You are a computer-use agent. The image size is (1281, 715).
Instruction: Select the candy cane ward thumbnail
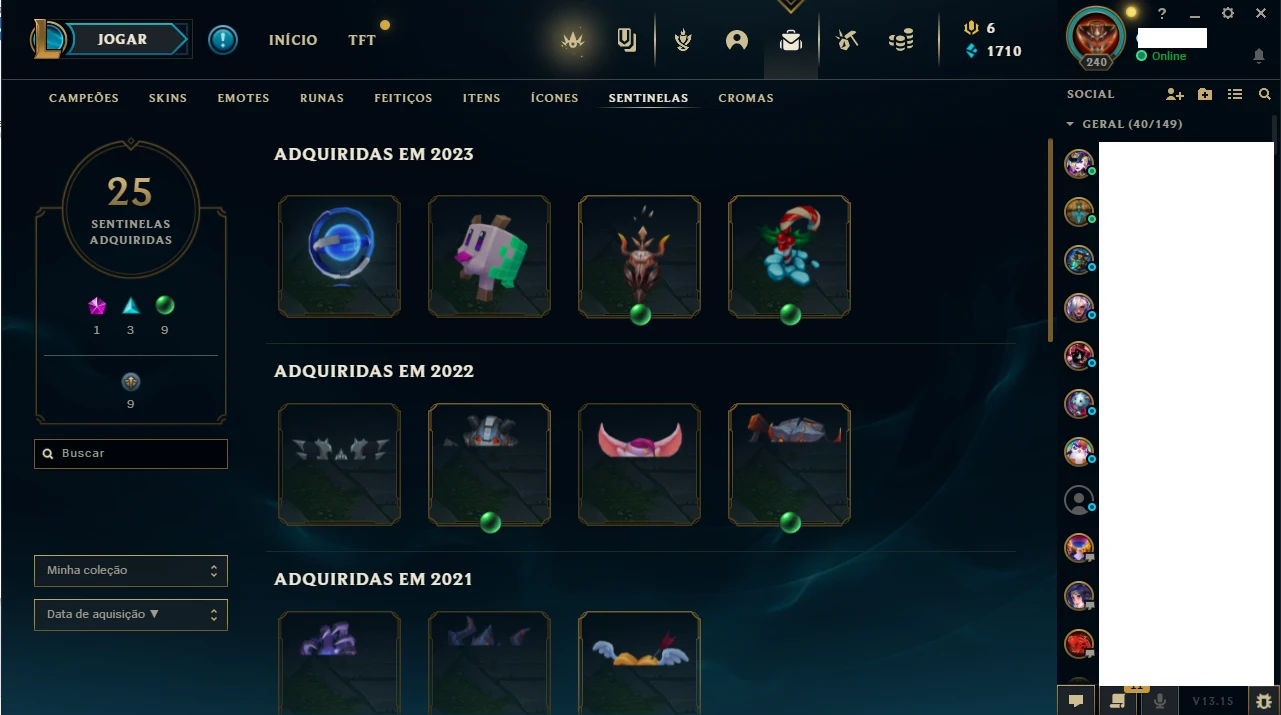(x=790, y=257)
